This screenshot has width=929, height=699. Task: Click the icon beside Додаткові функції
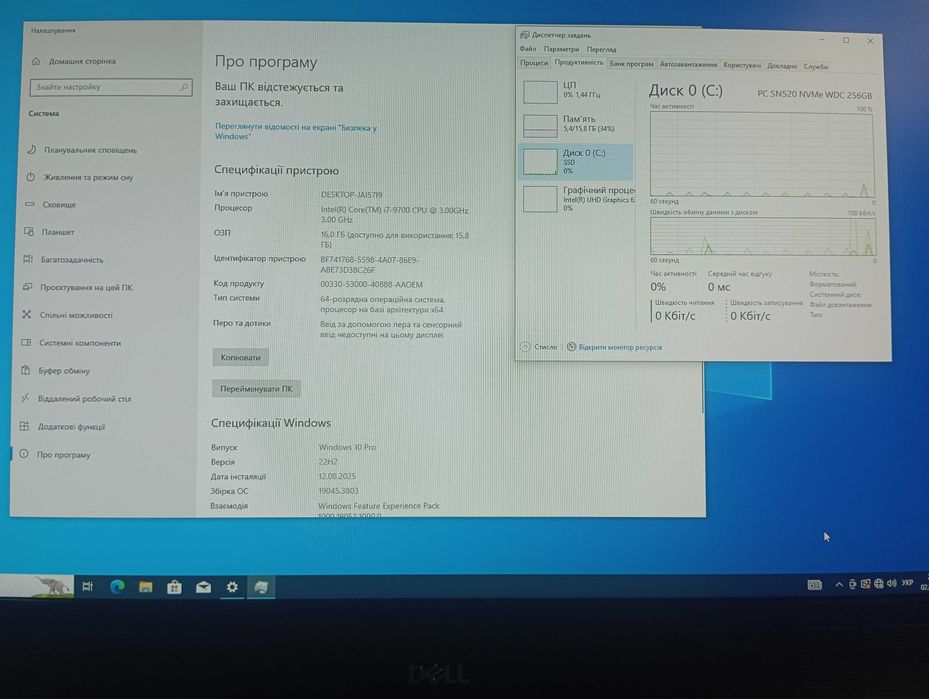click(24, 426)
